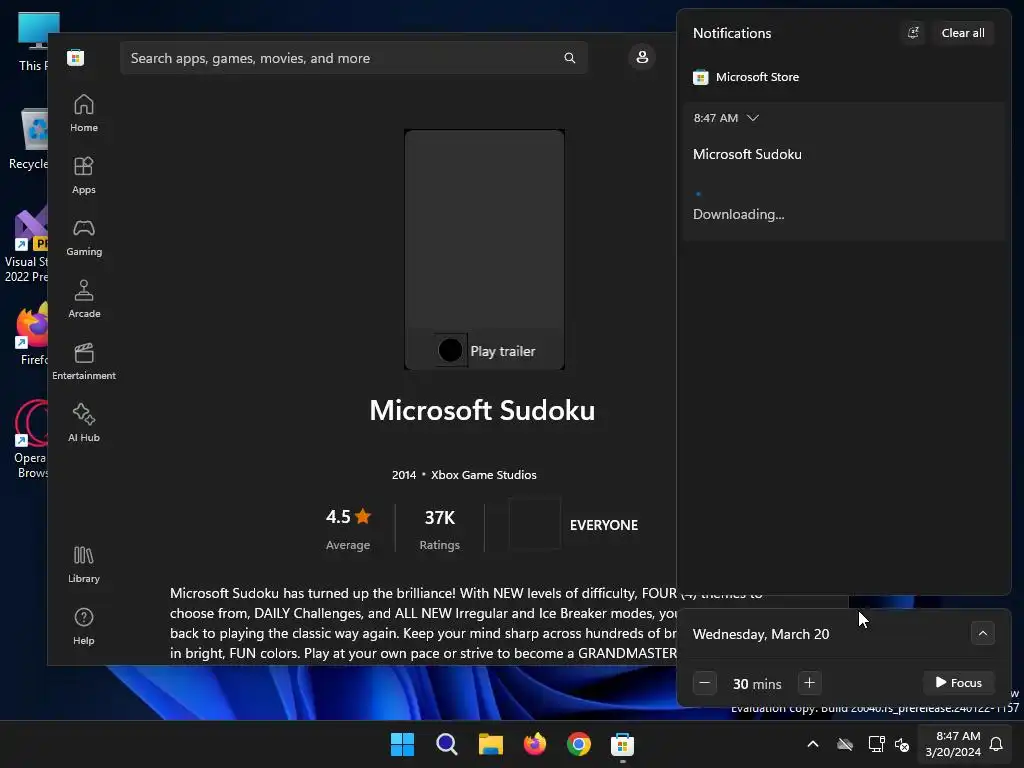Click the 4.5 star average rating
The height and width of the screenshot is (768, 1024).
(x=348, y=529)
